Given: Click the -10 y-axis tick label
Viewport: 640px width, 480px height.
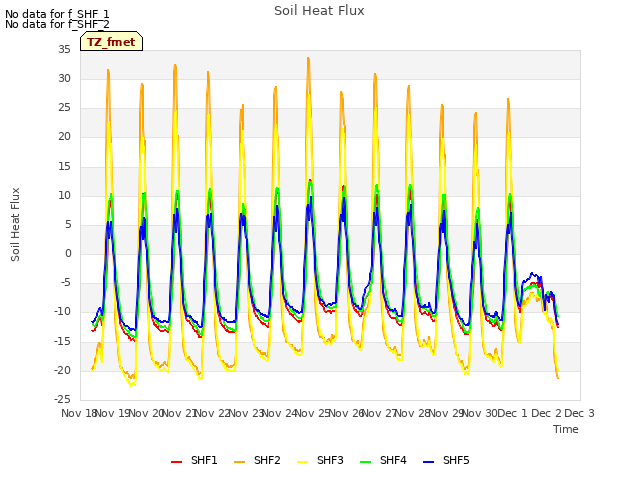Looking at the screenshot, I should (x=63, y=312).
